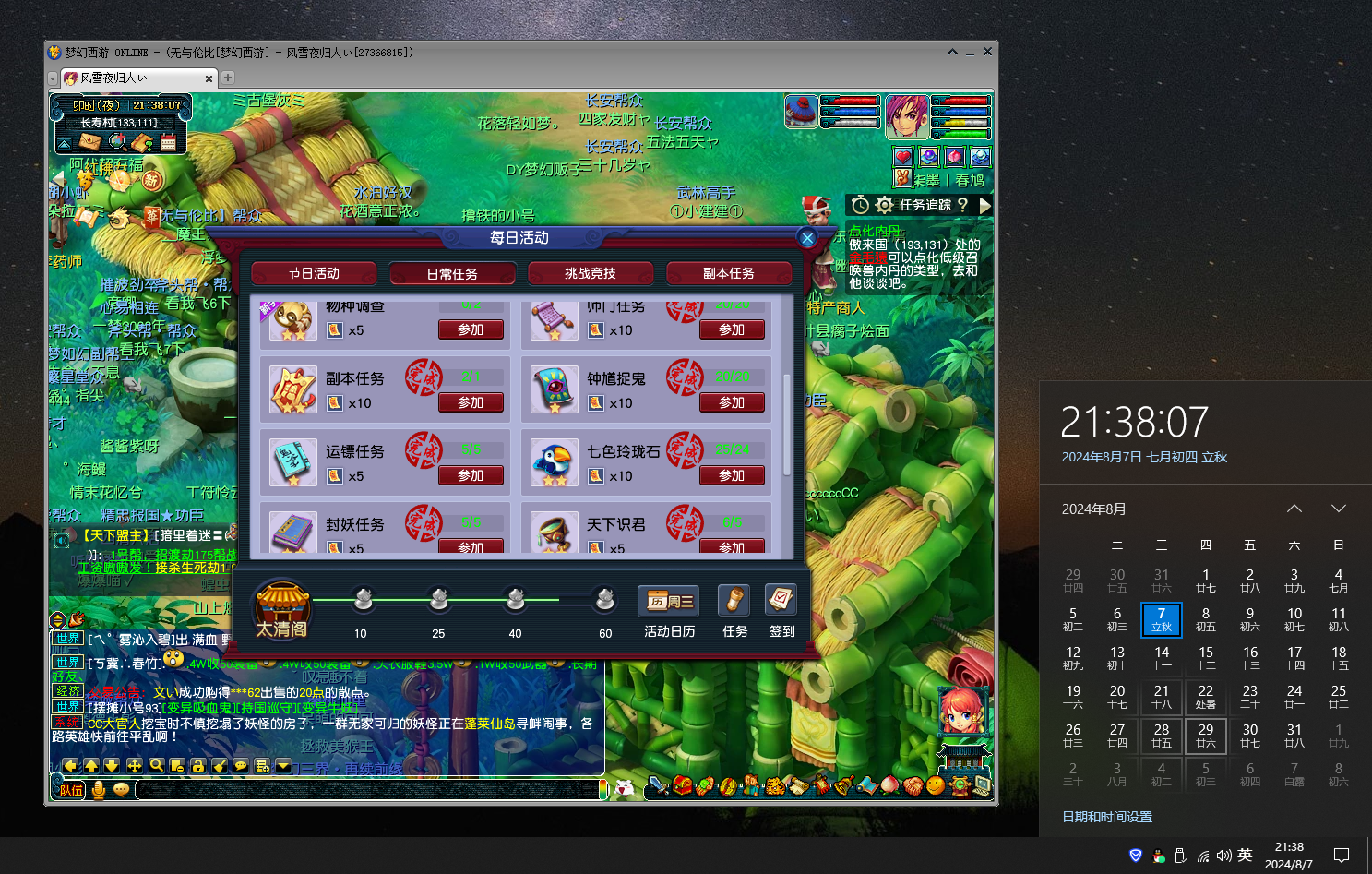The image size is (1372, 874).
Task: Open the Windows notification center icon
Action: pos(1342,856)
